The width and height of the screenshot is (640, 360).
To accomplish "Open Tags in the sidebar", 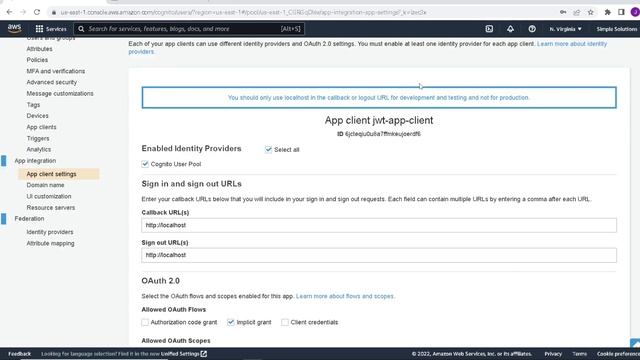I will tap(33, 104).
